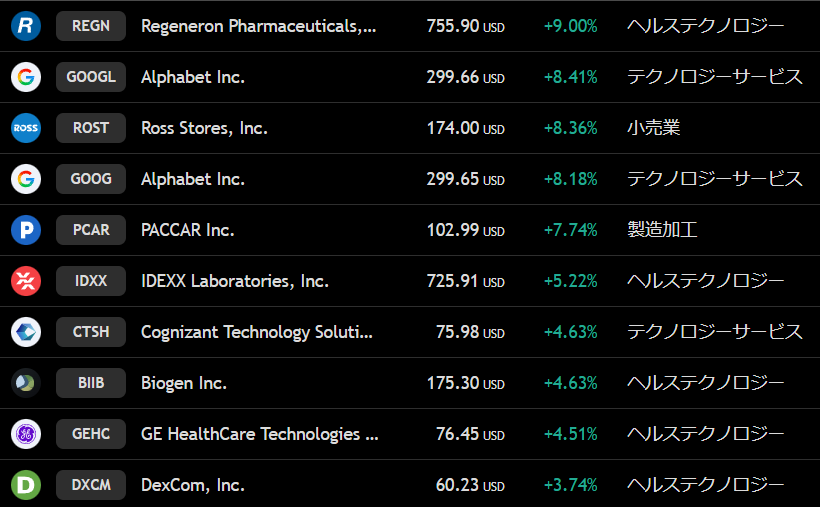
Task: Click the Cognizant logo icon
Action: pos(26,332)
